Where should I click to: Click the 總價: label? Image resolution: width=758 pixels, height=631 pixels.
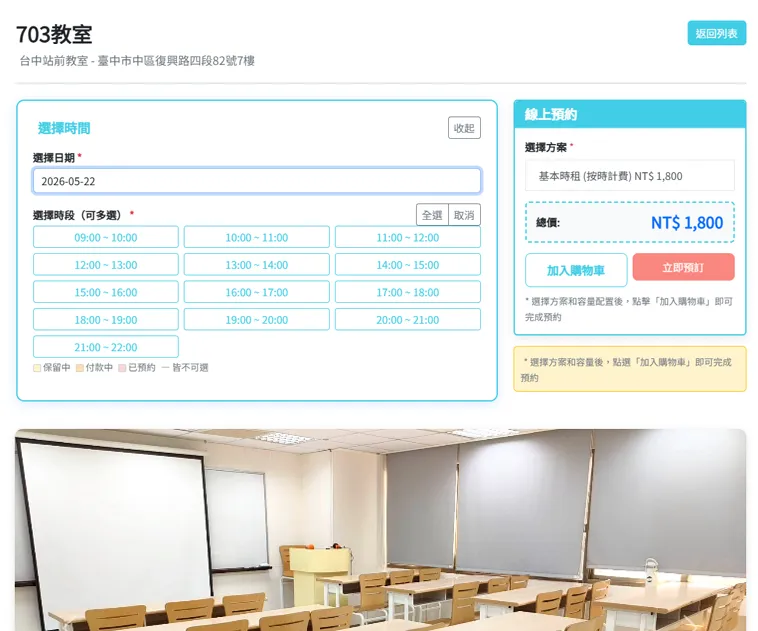click(548, 223)
